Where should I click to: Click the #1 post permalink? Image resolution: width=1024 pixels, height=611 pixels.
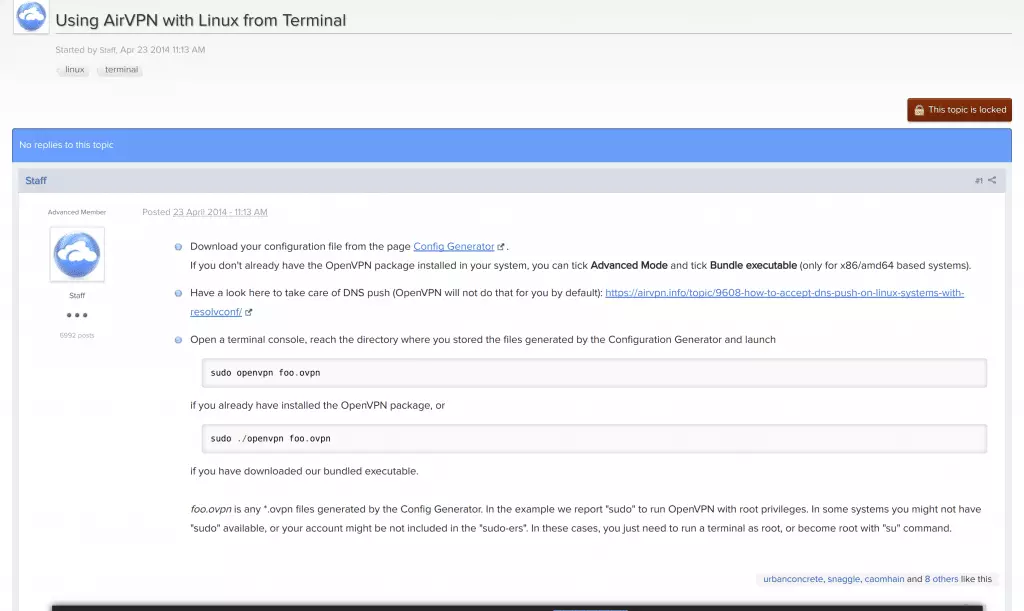pos(978,180)
